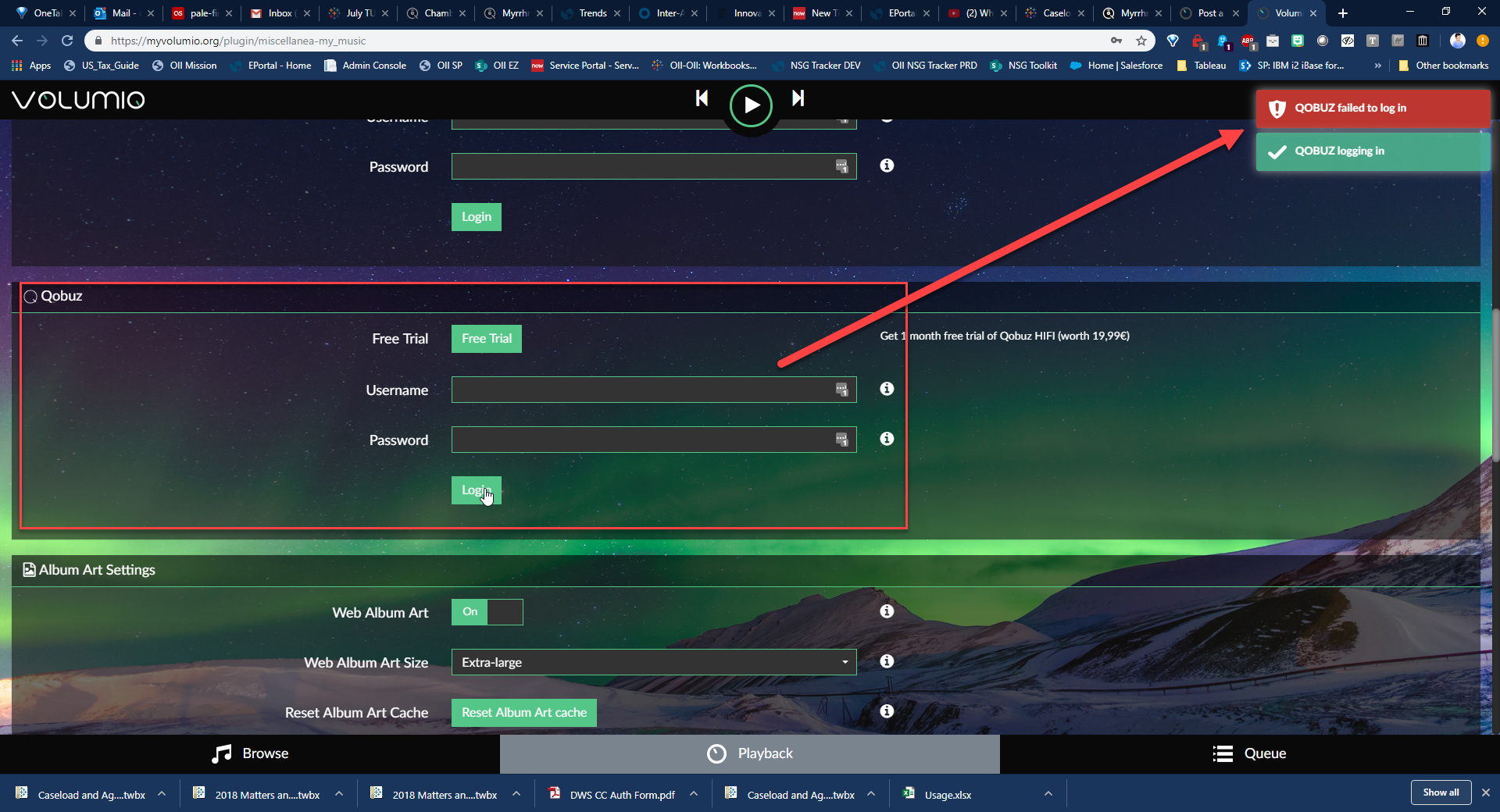Skip to next track

pos(798,98)
